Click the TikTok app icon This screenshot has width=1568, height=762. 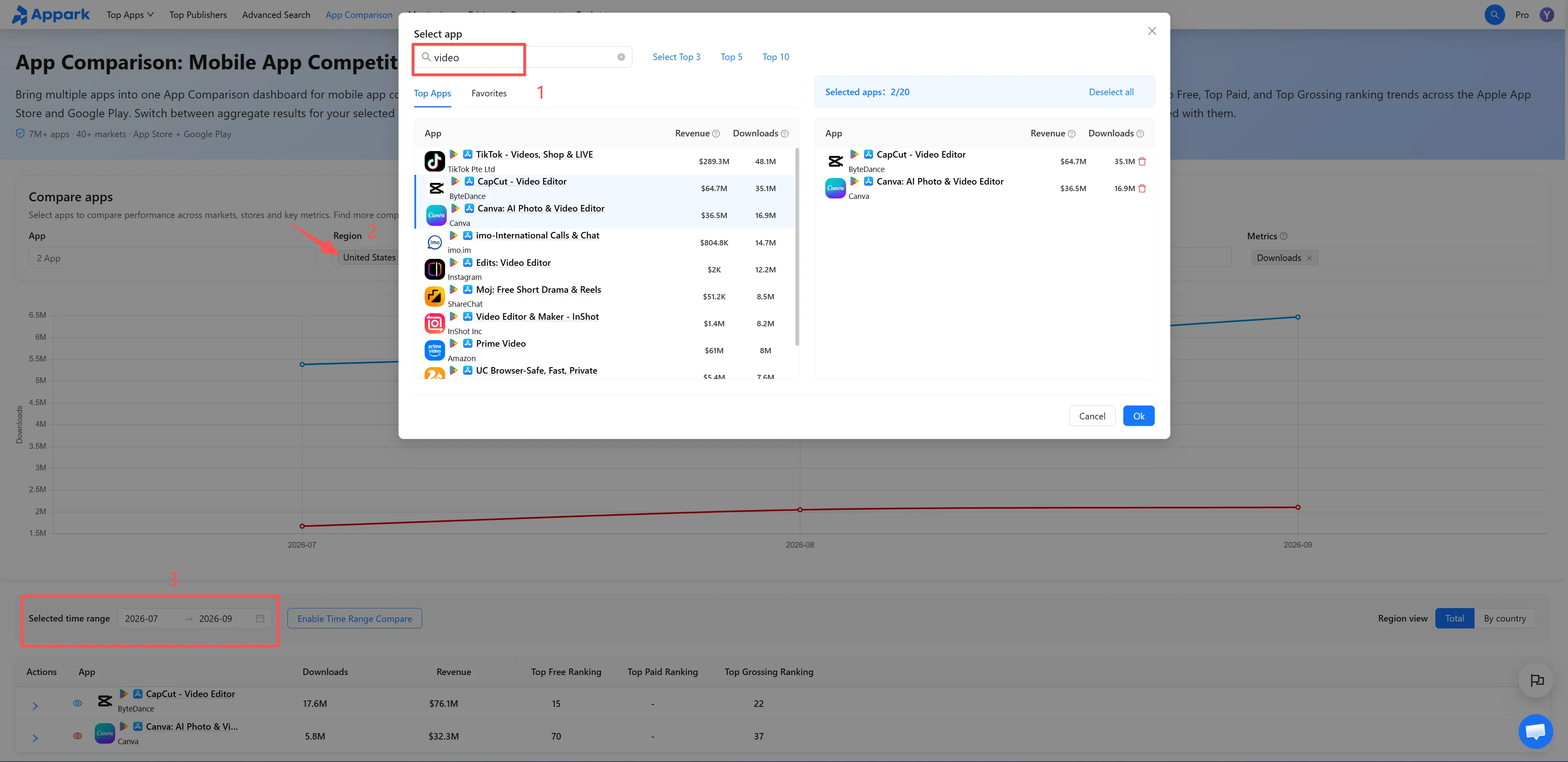[434, 161]
